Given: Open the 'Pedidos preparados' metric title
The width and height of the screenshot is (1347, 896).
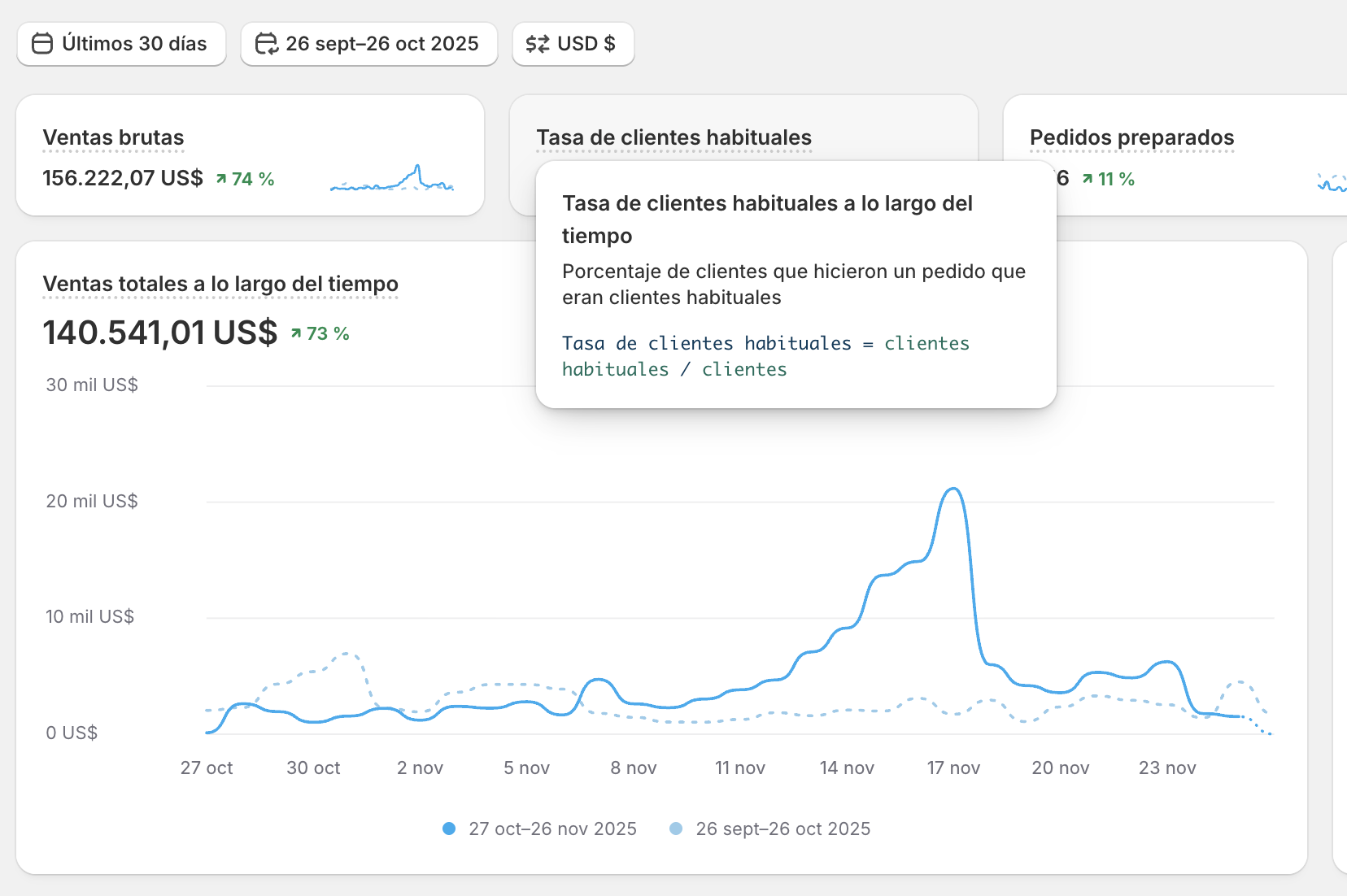Looking at the screenshot, I should coord(1132,137).
